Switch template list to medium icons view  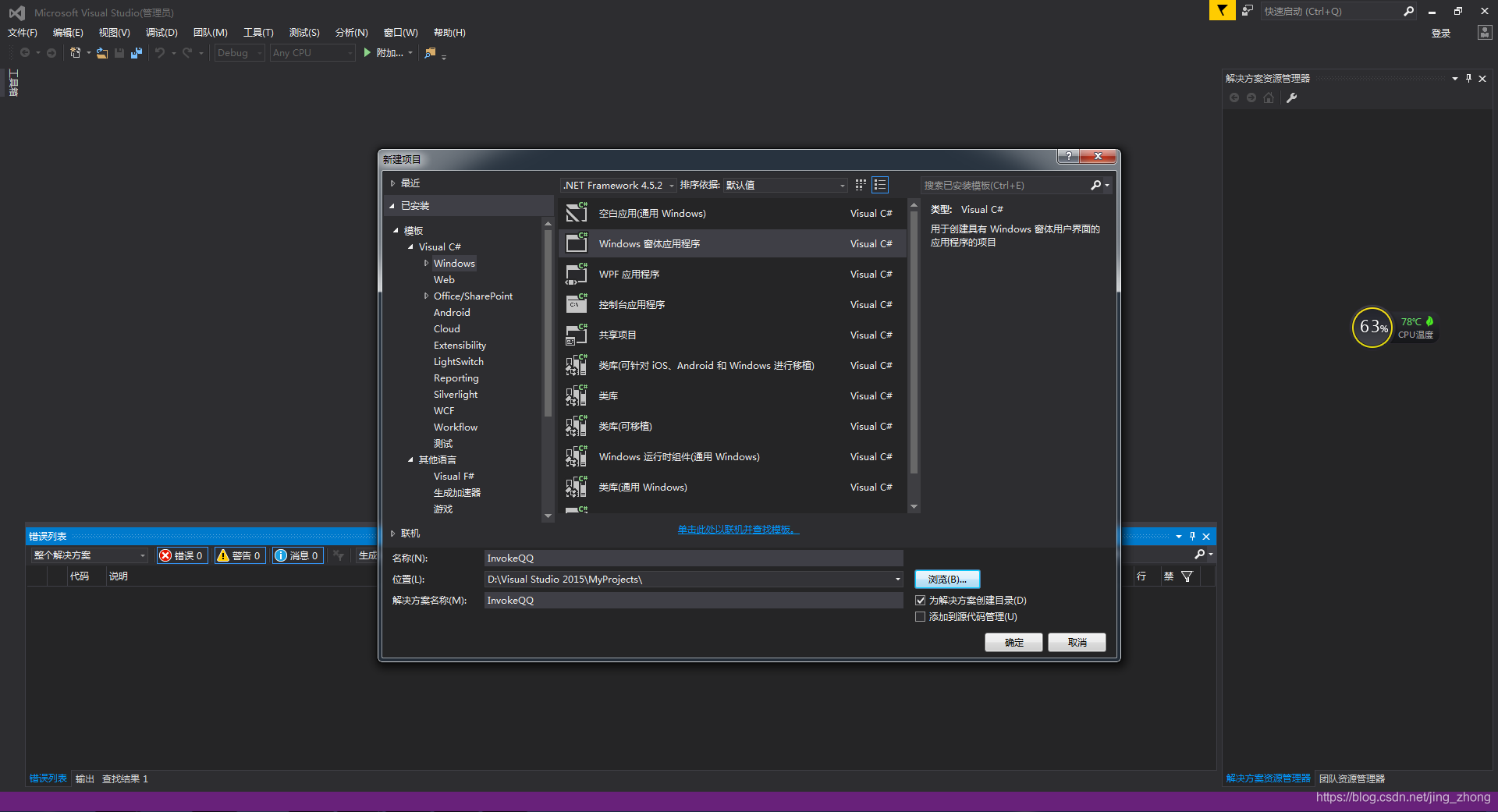point(861,185)
